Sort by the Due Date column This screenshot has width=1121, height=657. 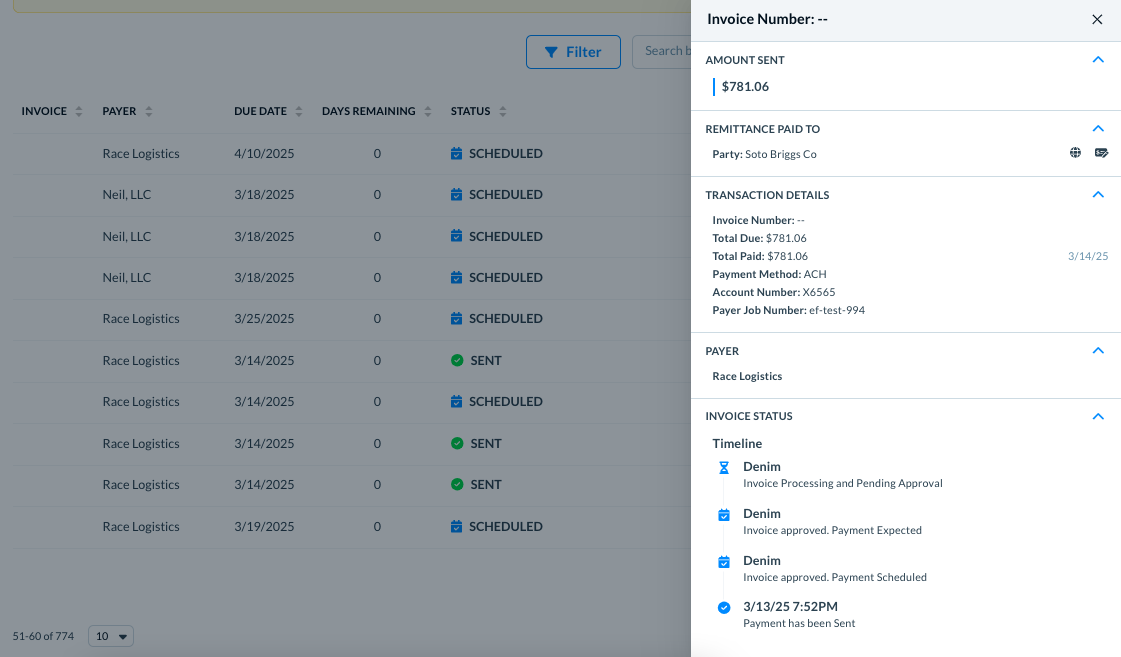[299, 112]
